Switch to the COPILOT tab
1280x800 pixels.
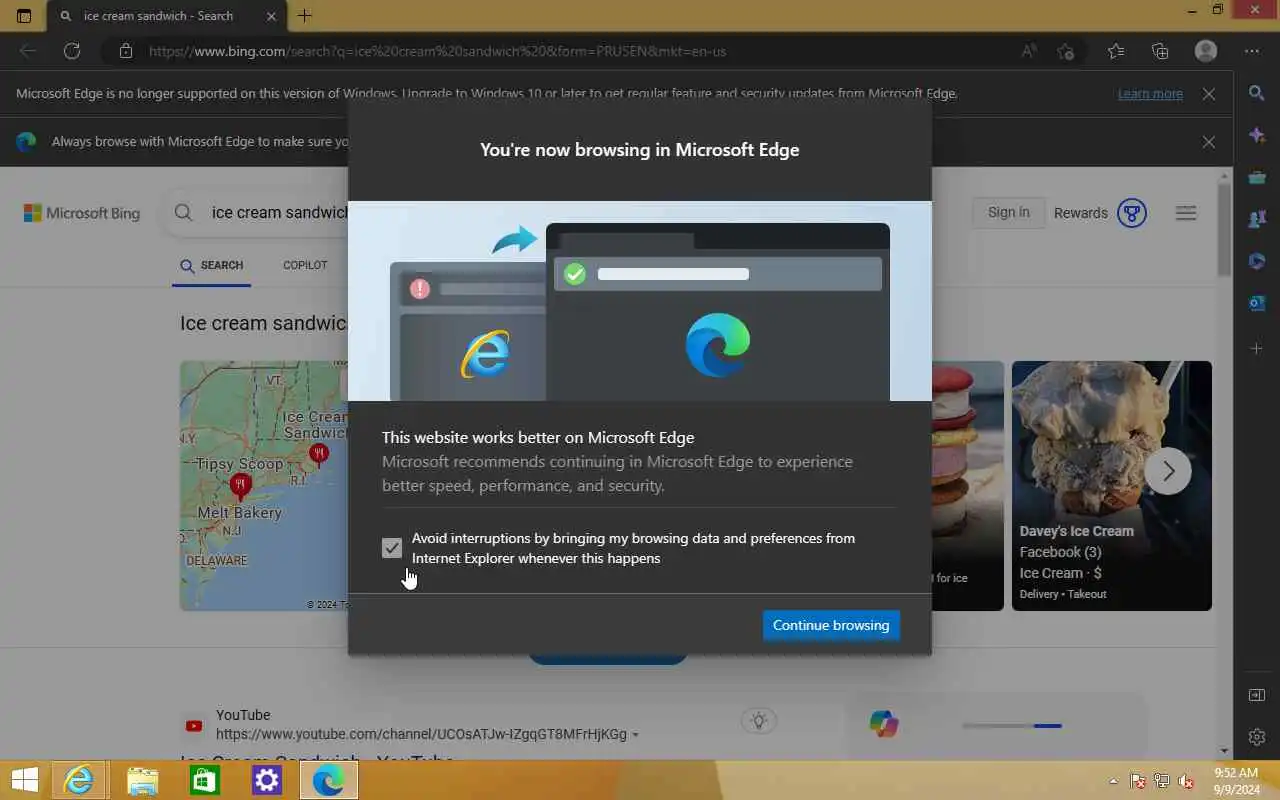(305, 265)
